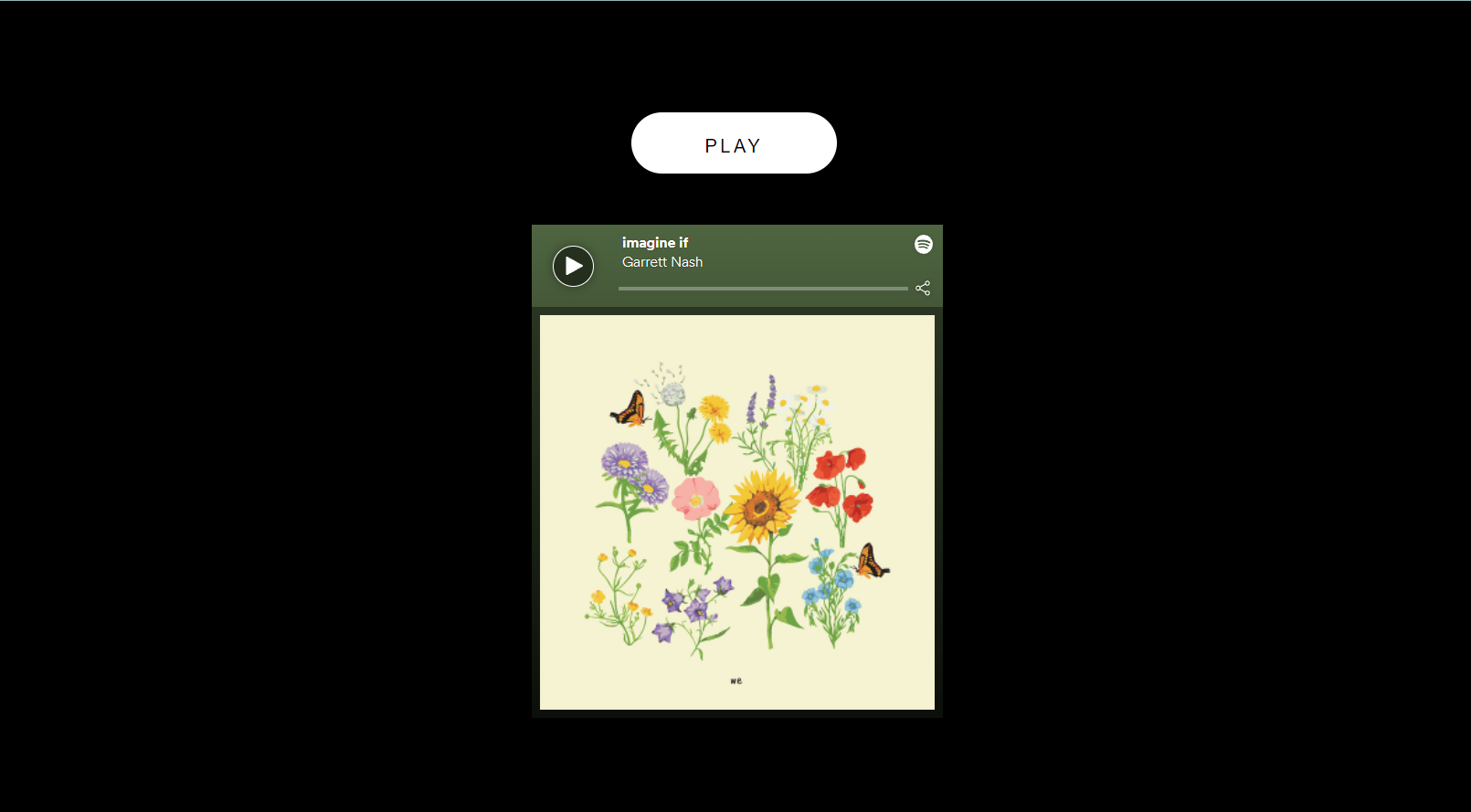Click the sunflower on the album cover
This screenshot has width=1471, height=812.
(x=762, y=505)
